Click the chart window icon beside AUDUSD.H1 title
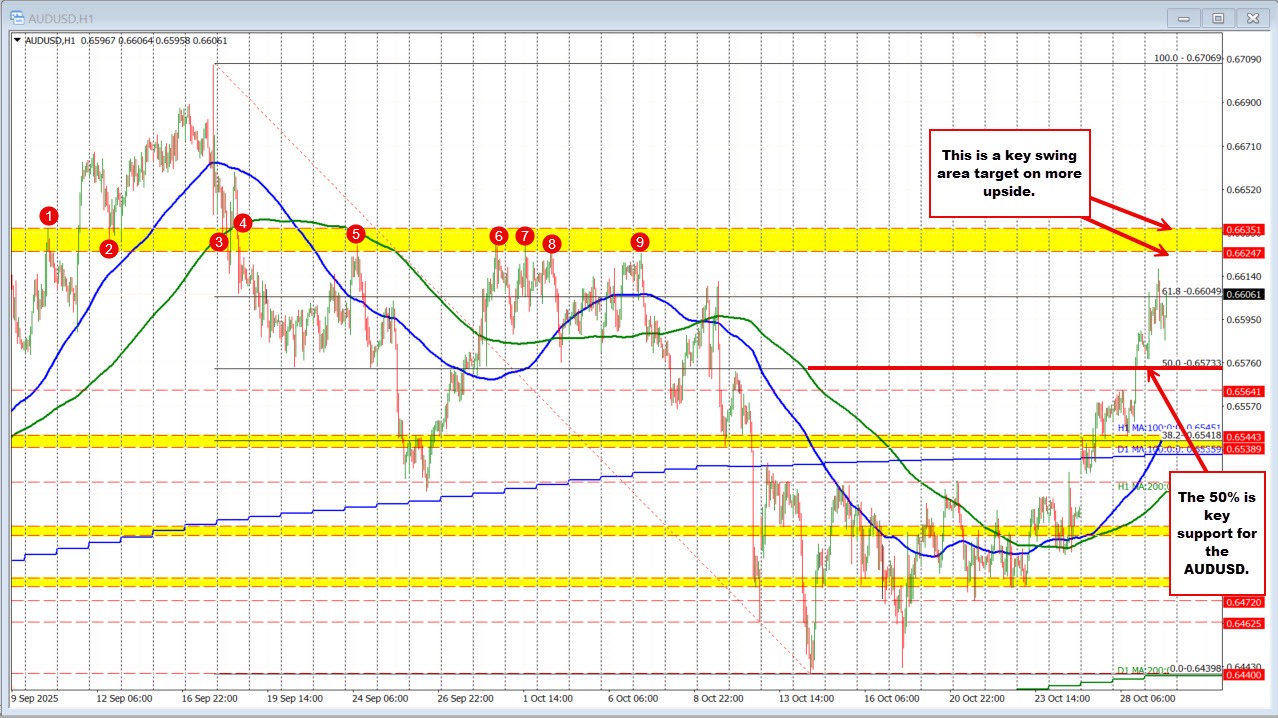 18,17
